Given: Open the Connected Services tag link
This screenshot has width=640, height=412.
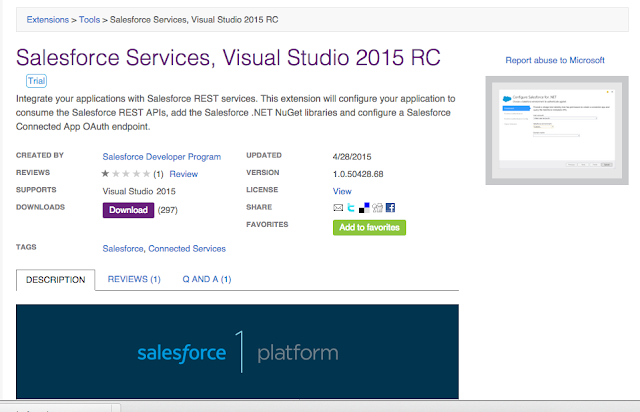Looking at the screenshot, I should click(x=187, y=248).
